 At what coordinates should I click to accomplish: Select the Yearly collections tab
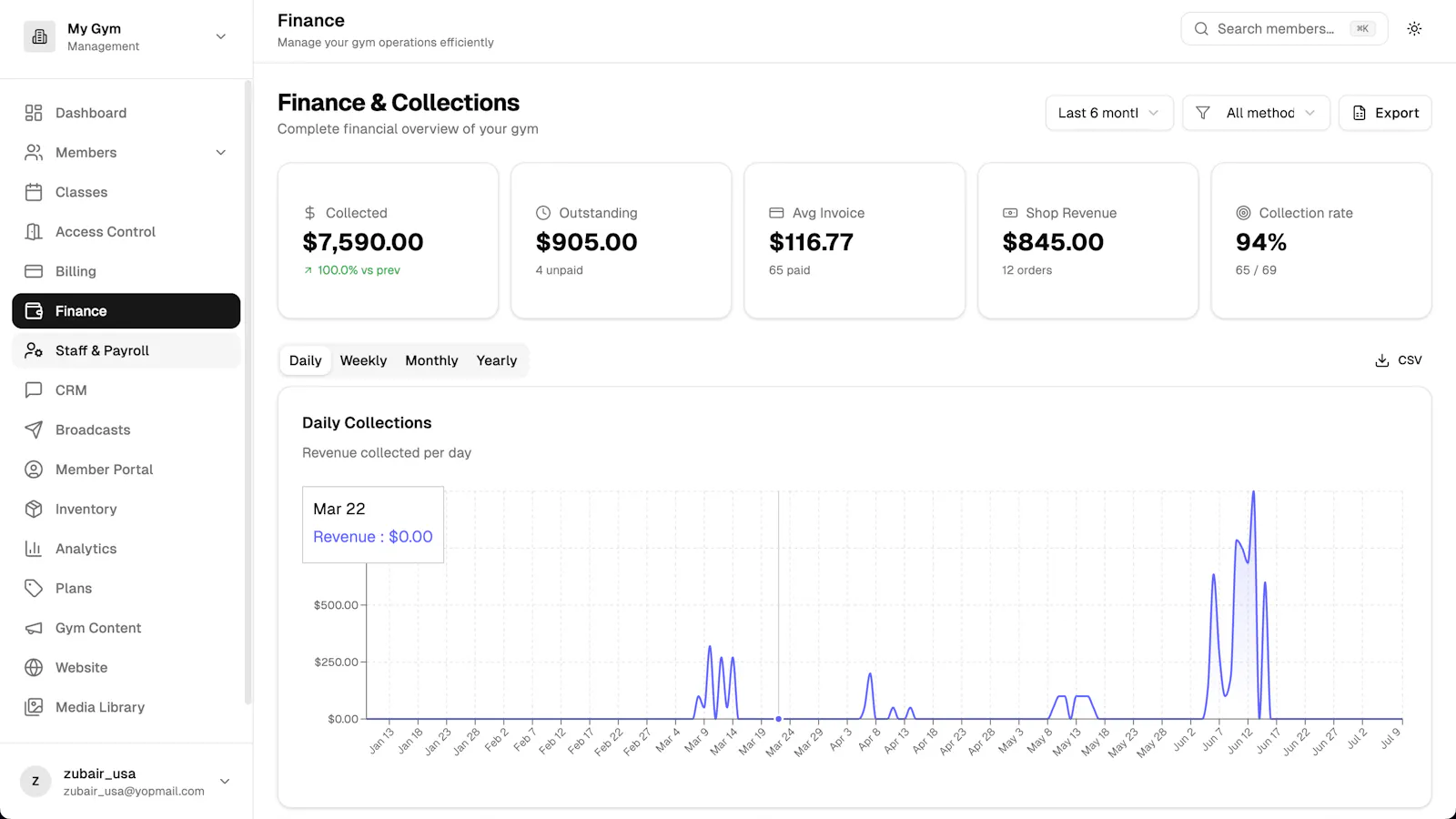[496, 360]
